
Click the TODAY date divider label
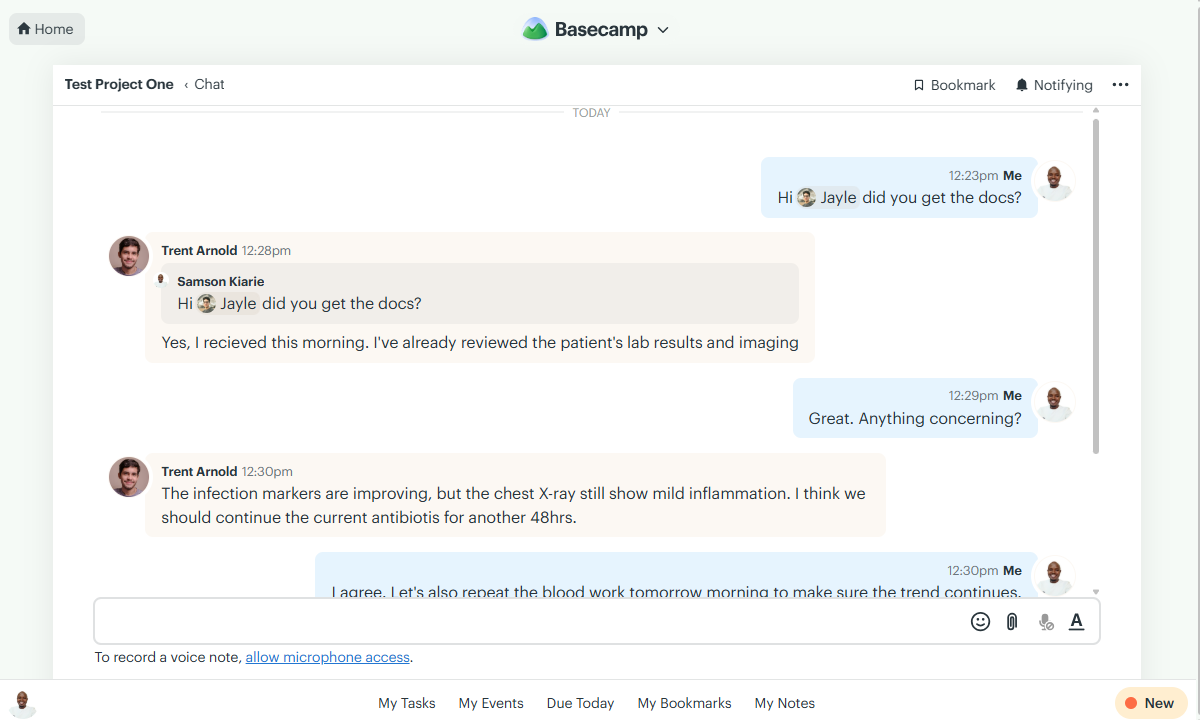point(591,113)
